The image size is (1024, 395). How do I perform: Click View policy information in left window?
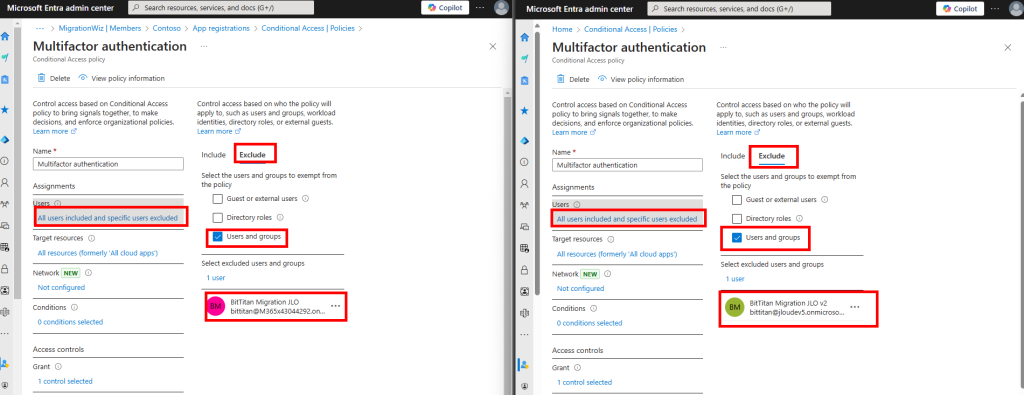tap(121, 78)
